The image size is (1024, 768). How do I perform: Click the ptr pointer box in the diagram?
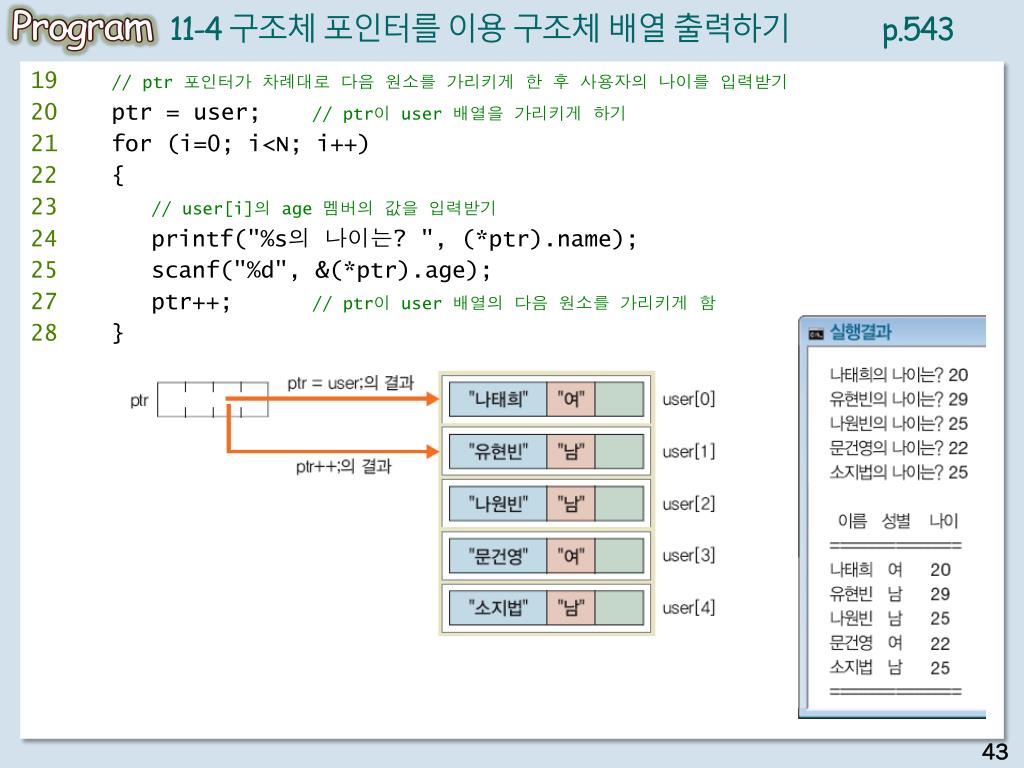213,400
